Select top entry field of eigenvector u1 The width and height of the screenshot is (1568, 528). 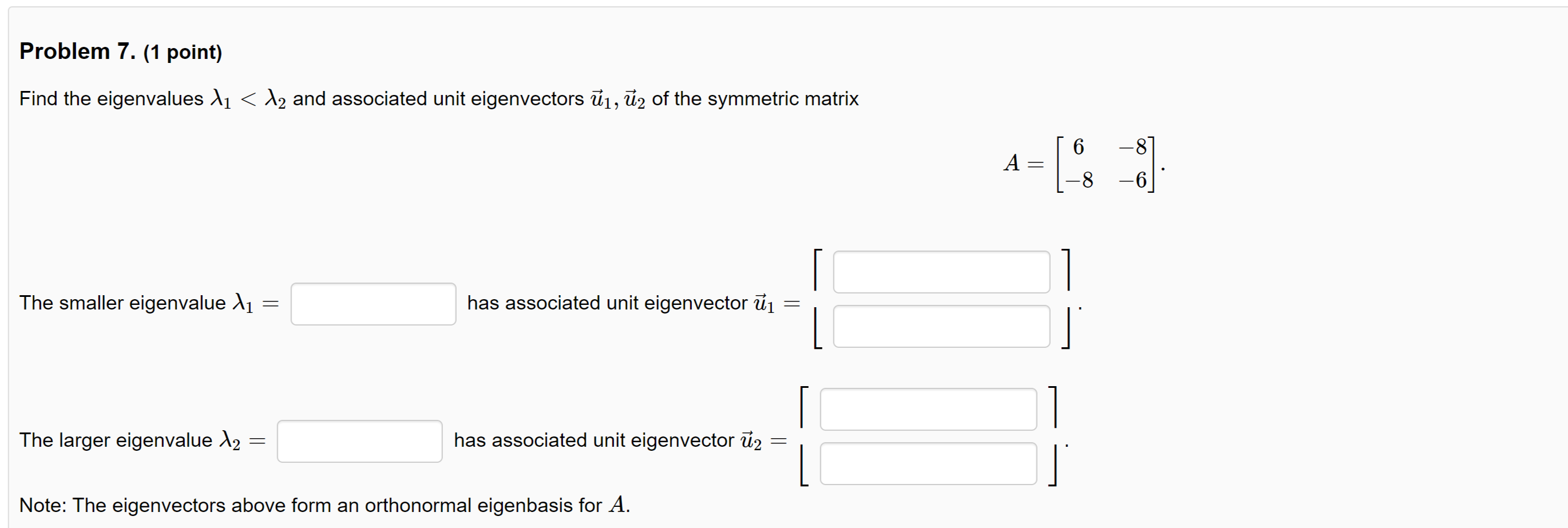point(941,272)
